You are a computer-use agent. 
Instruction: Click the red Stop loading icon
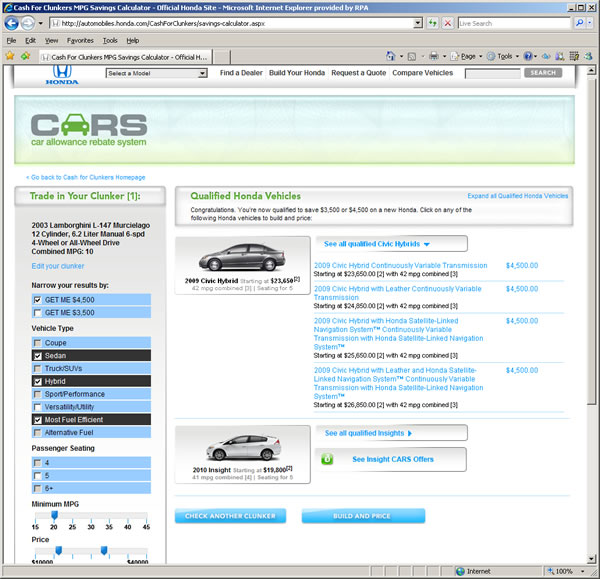446,23
